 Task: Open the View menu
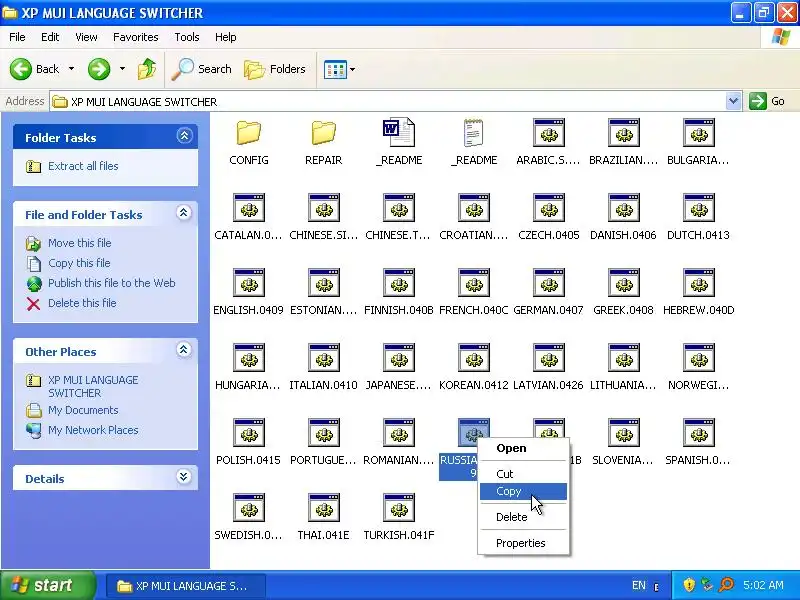tap(86, 37)
